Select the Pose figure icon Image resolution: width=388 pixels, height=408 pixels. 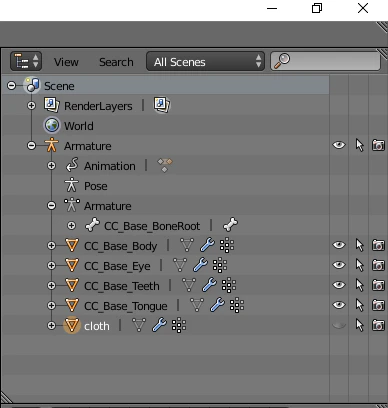[72, 185]
